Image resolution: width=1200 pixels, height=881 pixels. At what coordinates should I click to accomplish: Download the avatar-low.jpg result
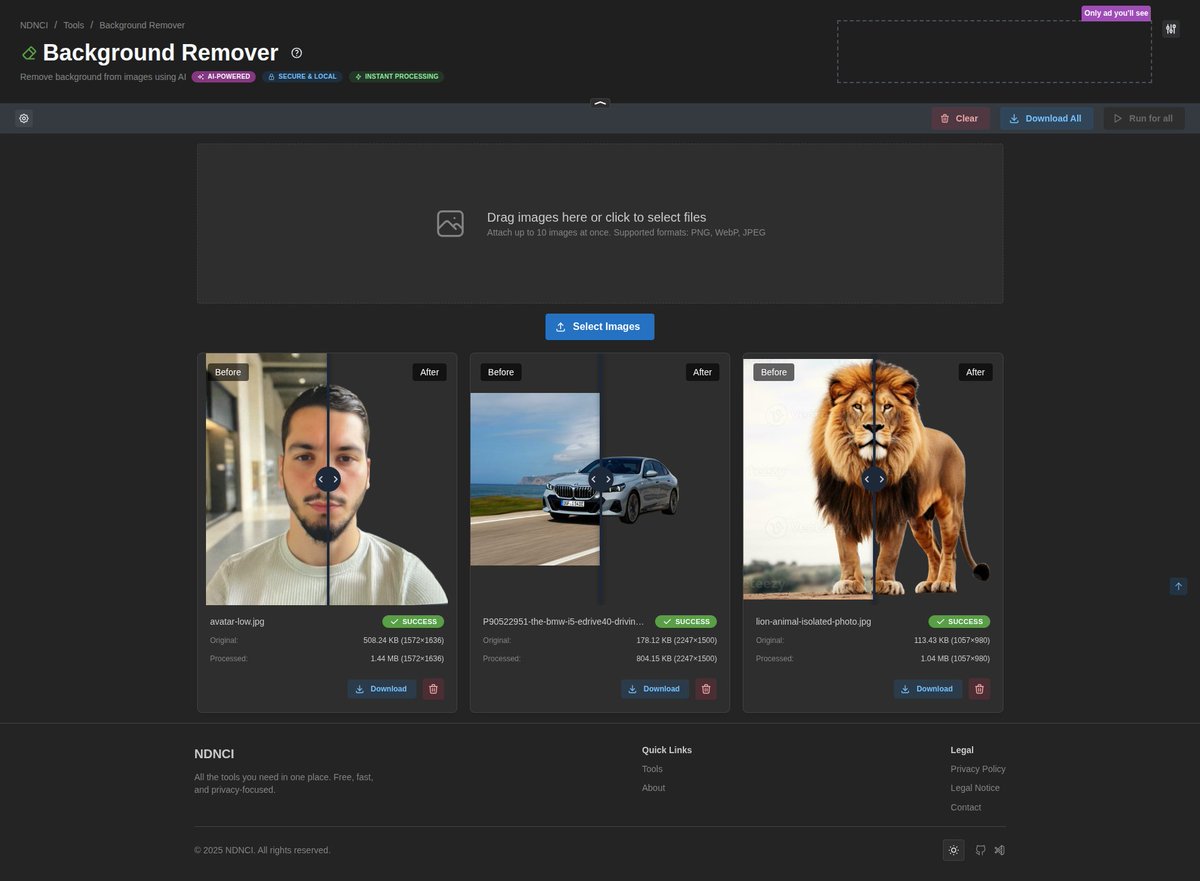382,689
